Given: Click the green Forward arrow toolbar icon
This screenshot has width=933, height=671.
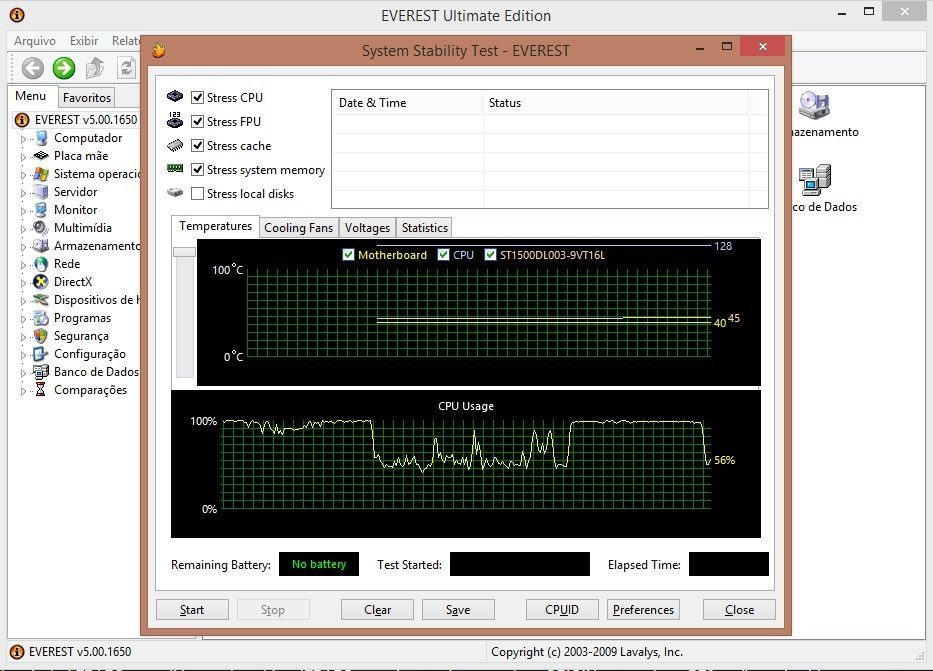Looking at the screenshot, I should pyautogui.click(x=64, y=68).
